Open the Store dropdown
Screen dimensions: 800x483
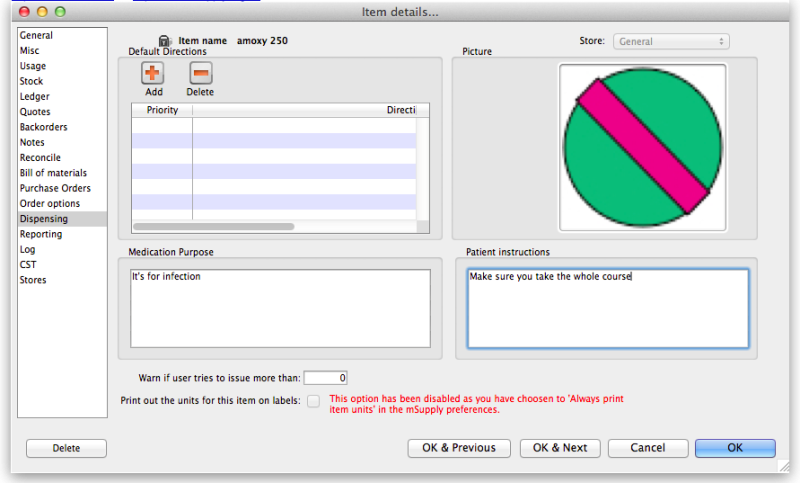(670, 41)
